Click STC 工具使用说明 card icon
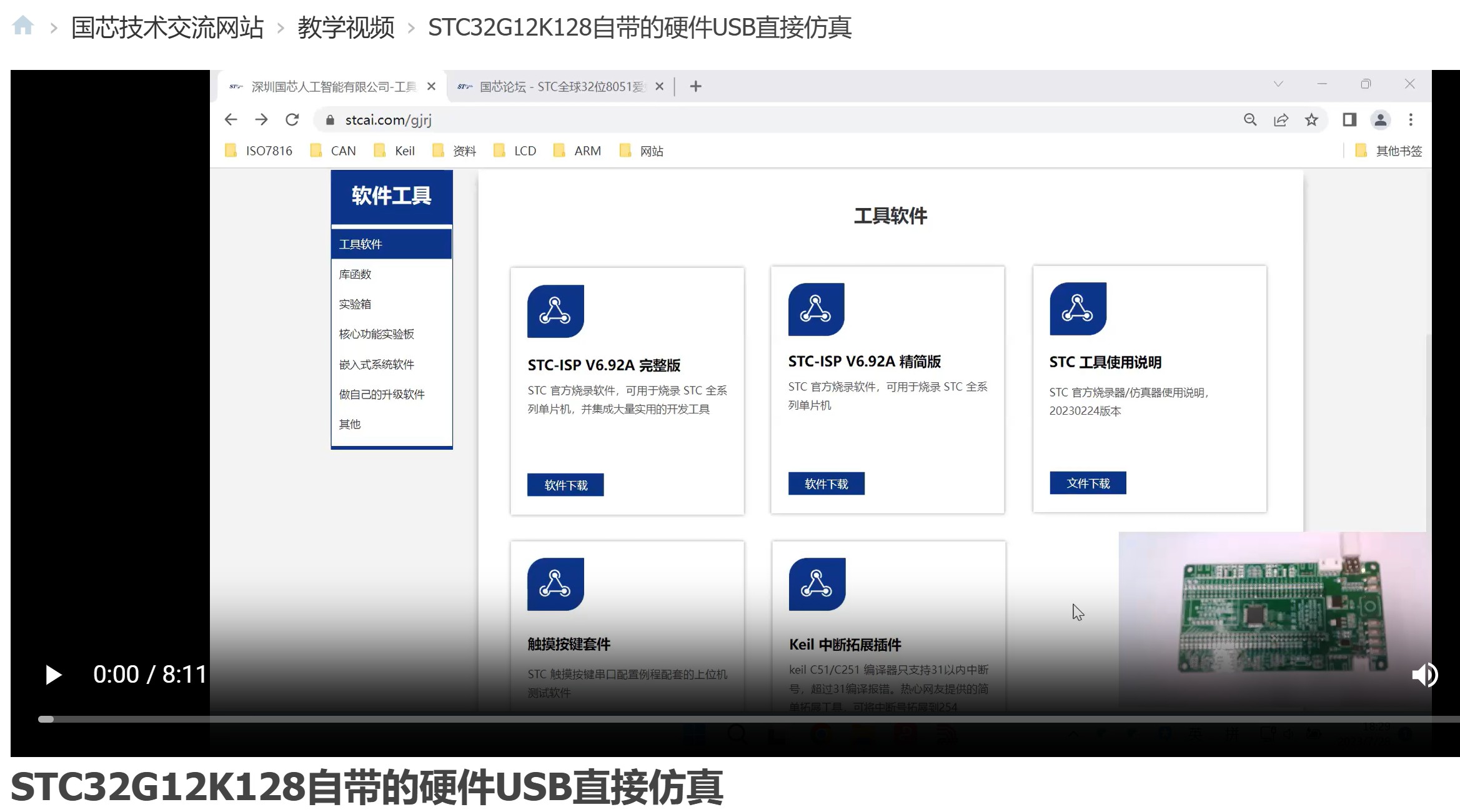 1078,309
